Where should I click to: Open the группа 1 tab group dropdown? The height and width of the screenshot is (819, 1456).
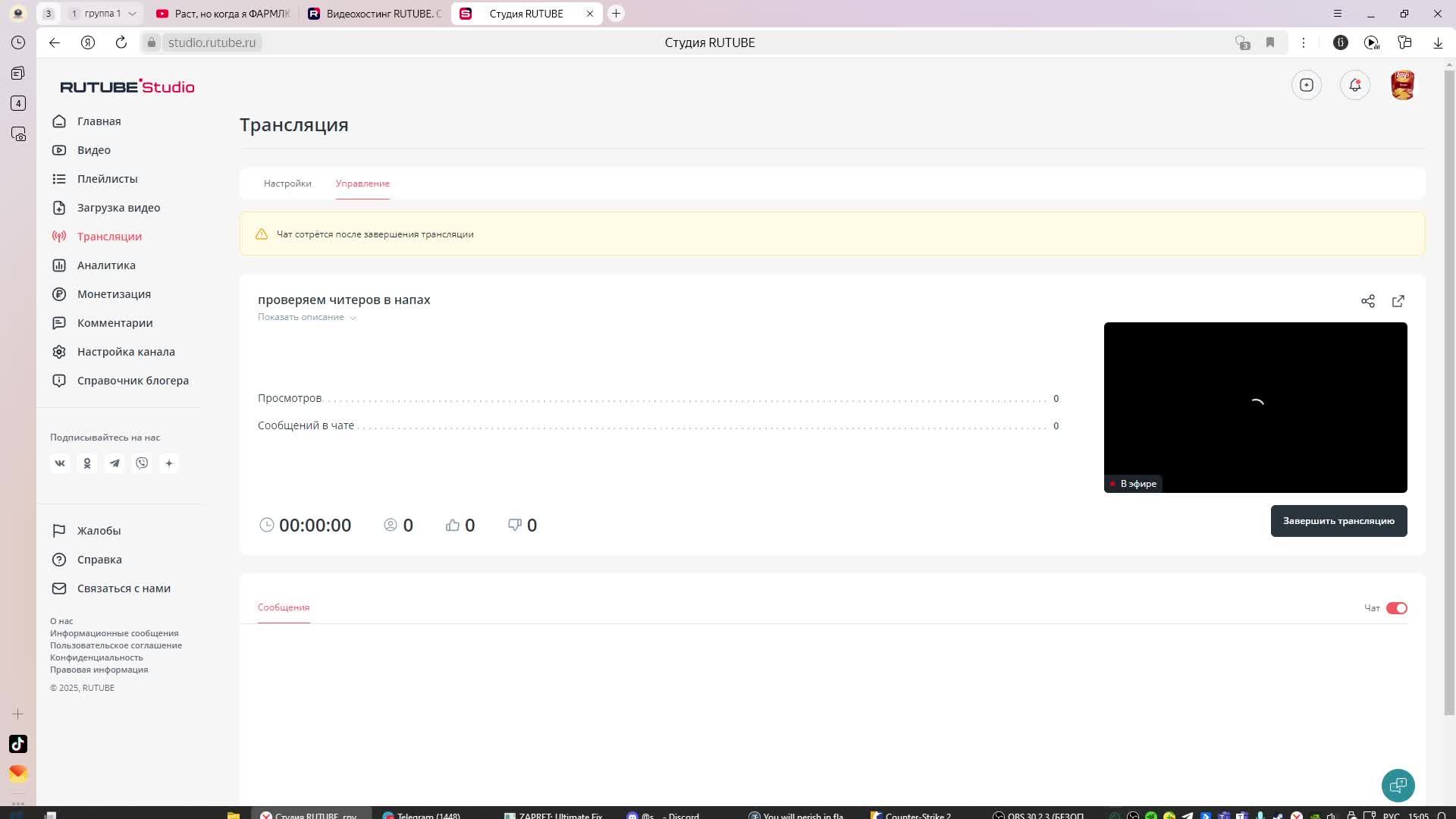click(132, 14)
